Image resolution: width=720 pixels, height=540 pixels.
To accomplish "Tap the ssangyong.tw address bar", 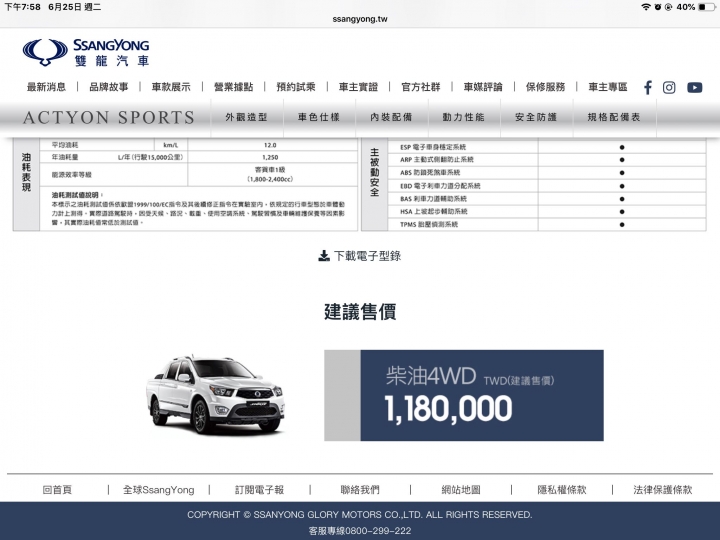I will pos(360,19).
